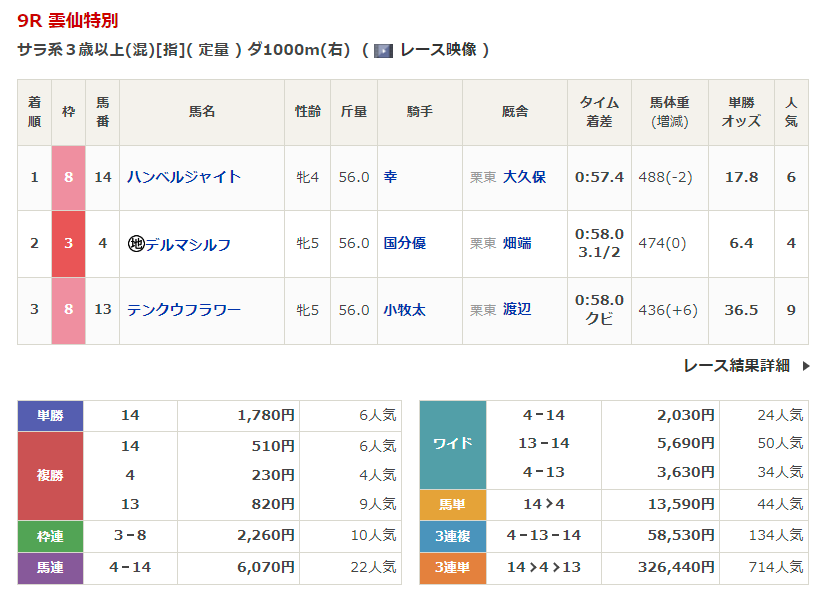Viewport: 829px width, 595px height.
Task: Open the レース映像 race video link
Action: (x=444, y=50)
